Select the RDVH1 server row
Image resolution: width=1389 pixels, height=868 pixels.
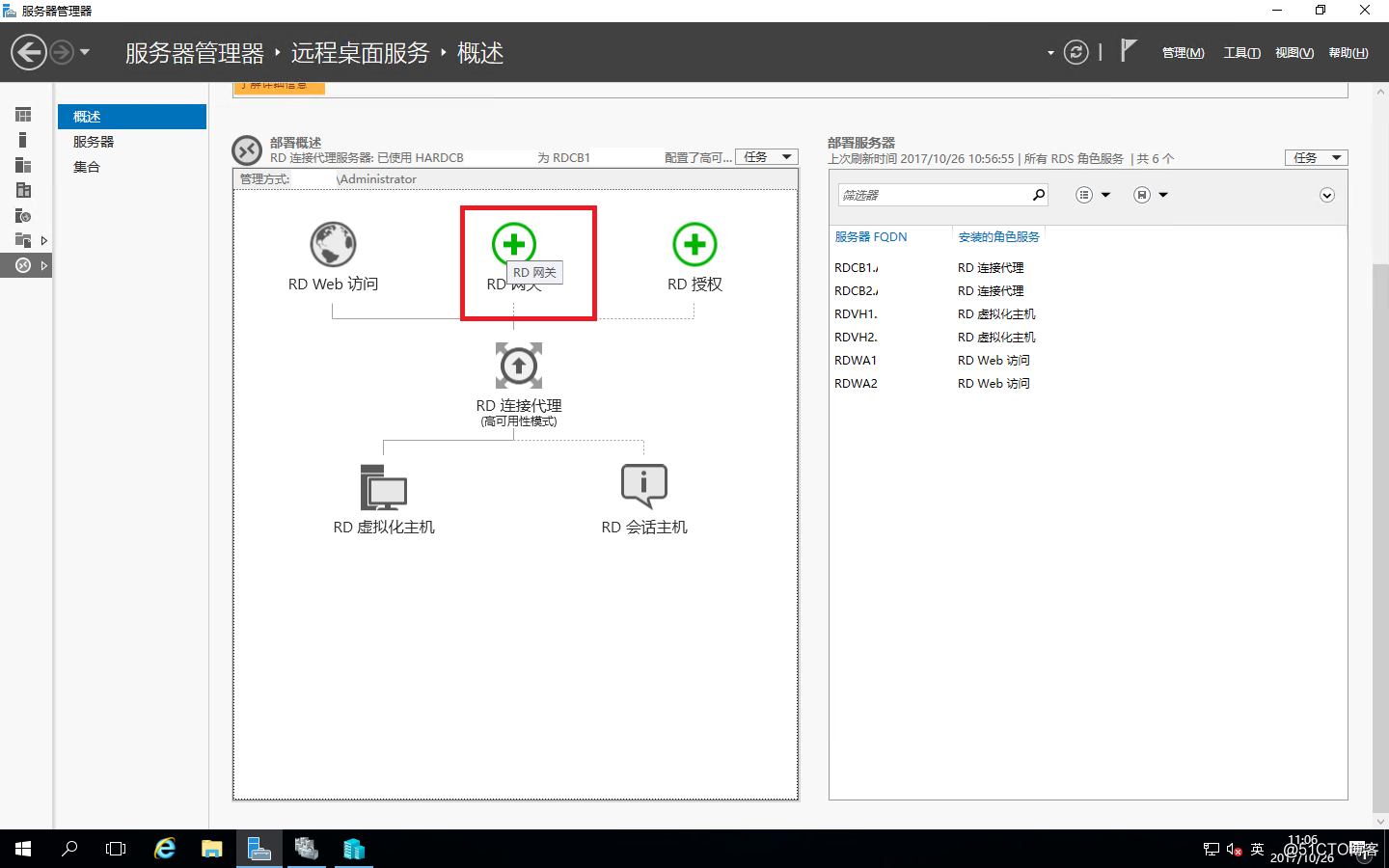pos(1088,314)
